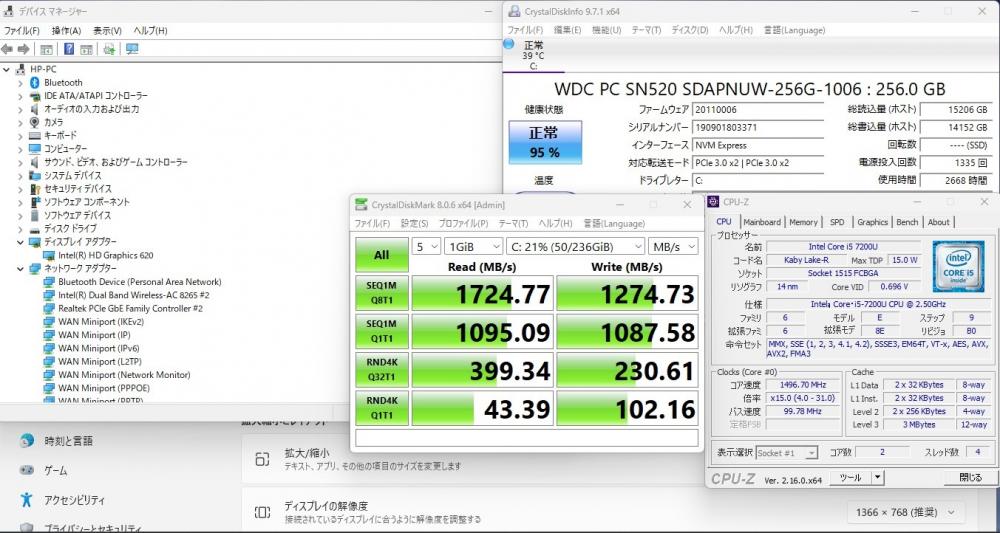This screenshot has width=1000, height=533.
Task: Toggle action pane icon in Device Manager toolbar
Action: (x=86, y=49)
